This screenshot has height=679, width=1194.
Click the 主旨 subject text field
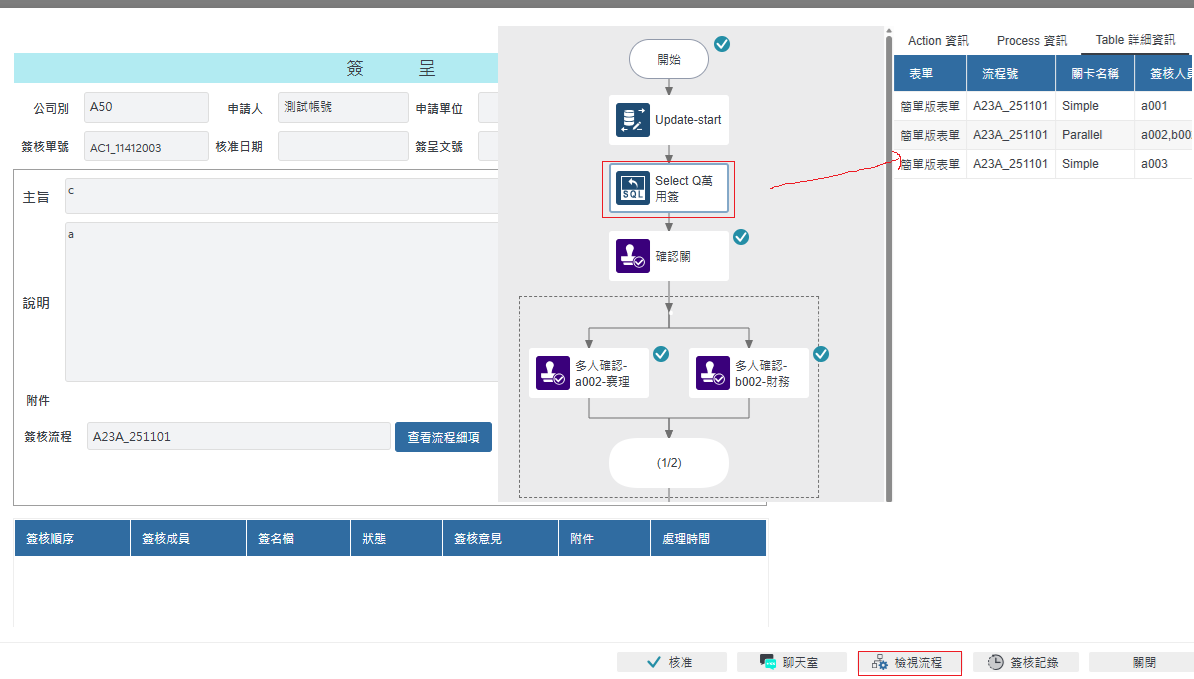point(281,196)
